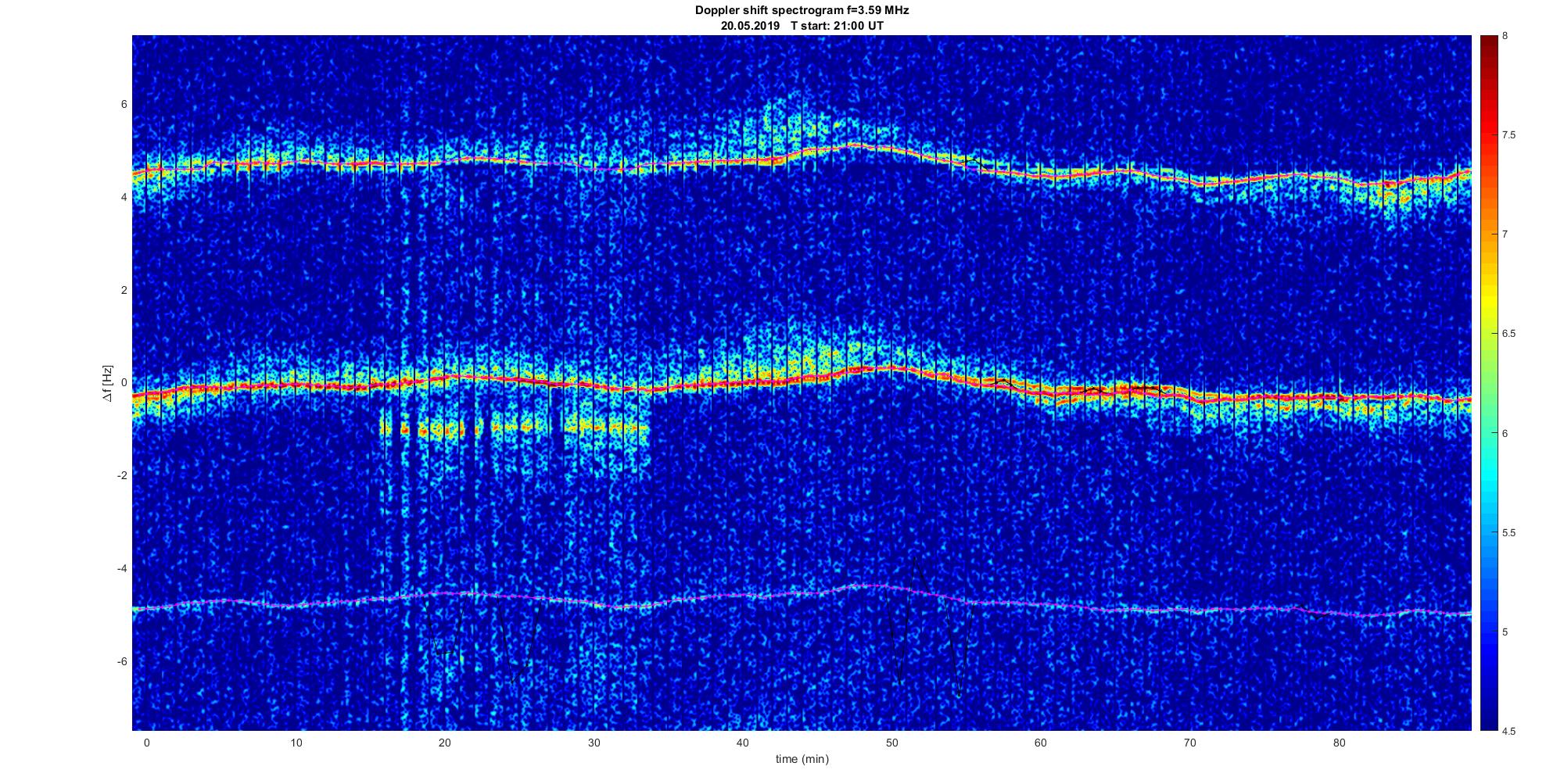The width and height of the screenshot is (1564, 784).
Task: Click y-axis tick label -2
Action: [x=122, y=476]
